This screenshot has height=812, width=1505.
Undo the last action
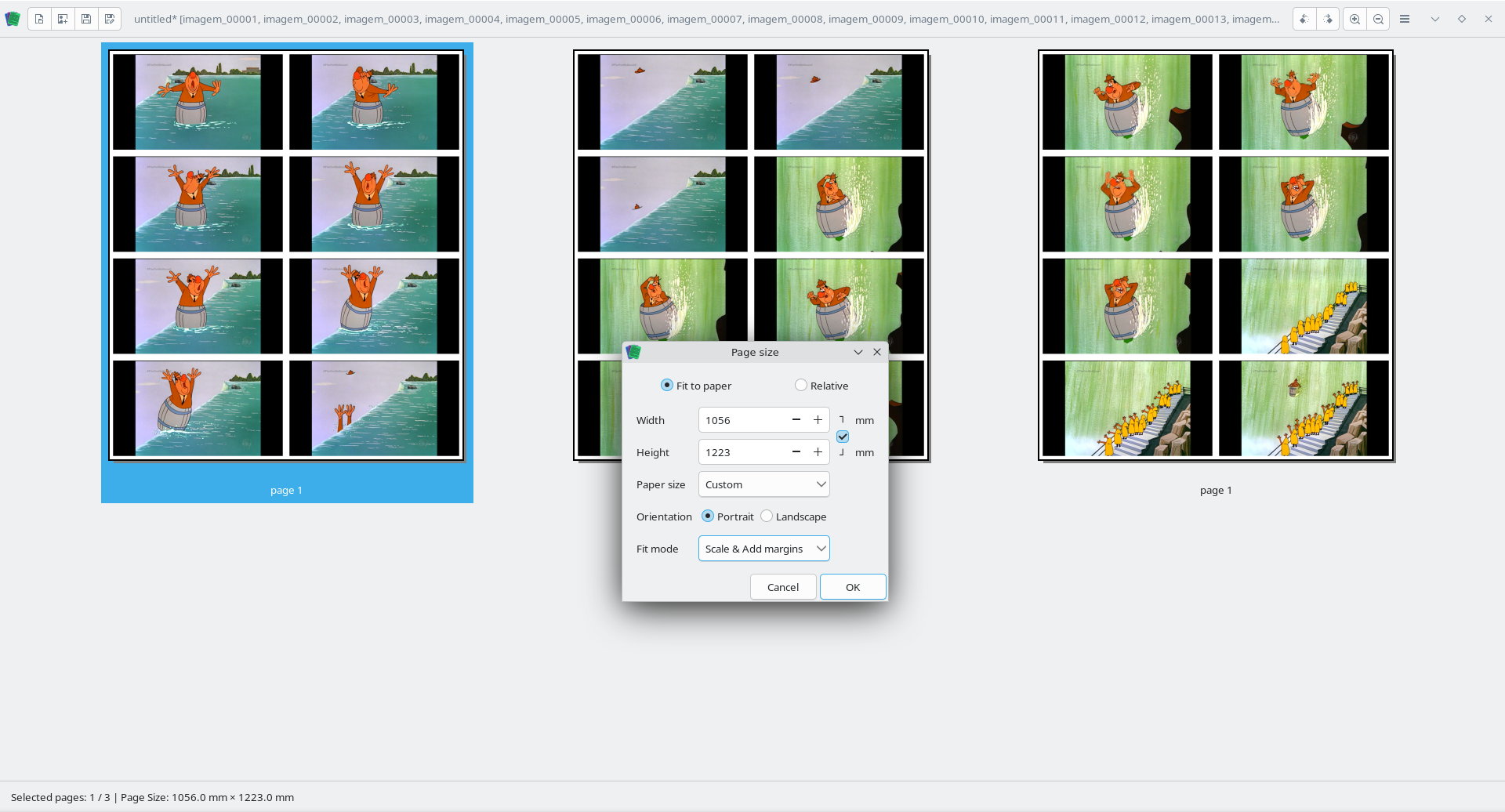[x=1303, y=19]
